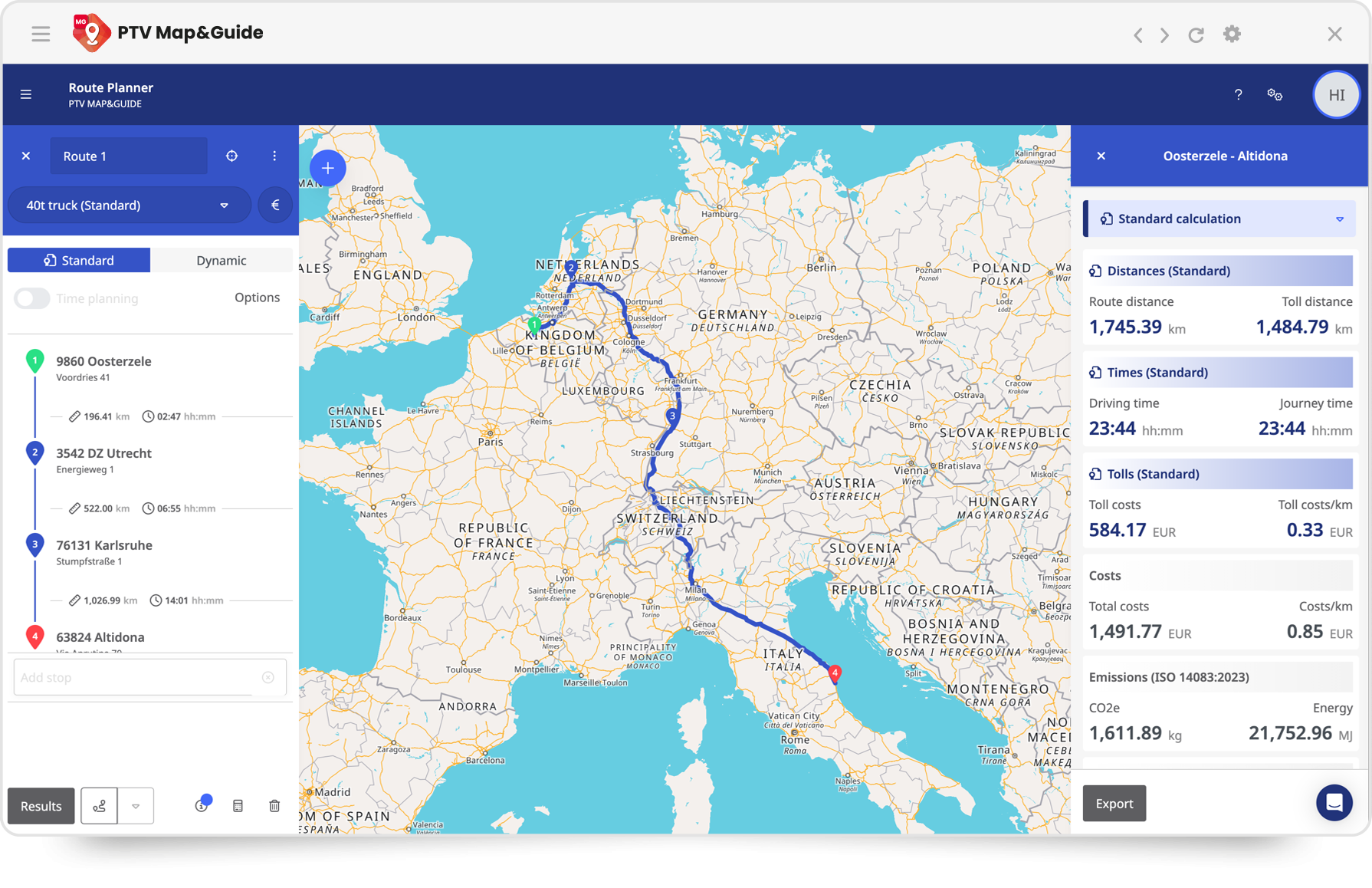Open the chat support bubble
The height and width of the screenshot is (888, 1372).
(x=1334, y=803)
